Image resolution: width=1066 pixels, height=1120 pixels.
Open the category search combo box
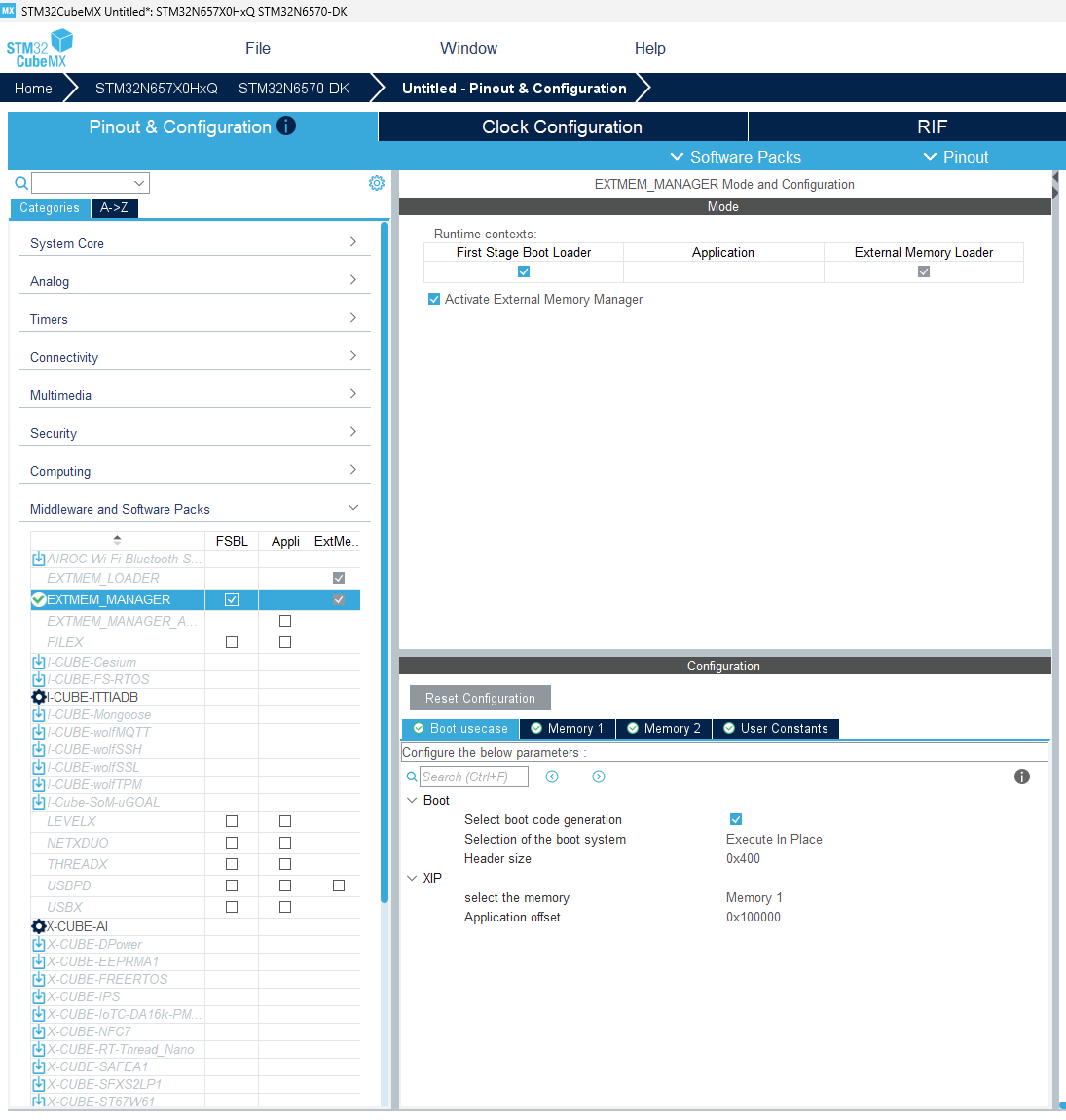[91, 183]
